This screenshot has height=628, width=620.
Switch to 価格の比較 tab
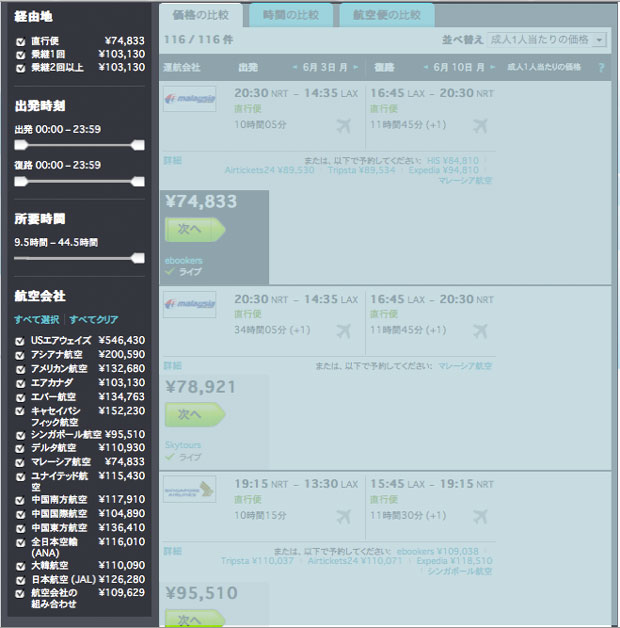click(x=201, y=15)
